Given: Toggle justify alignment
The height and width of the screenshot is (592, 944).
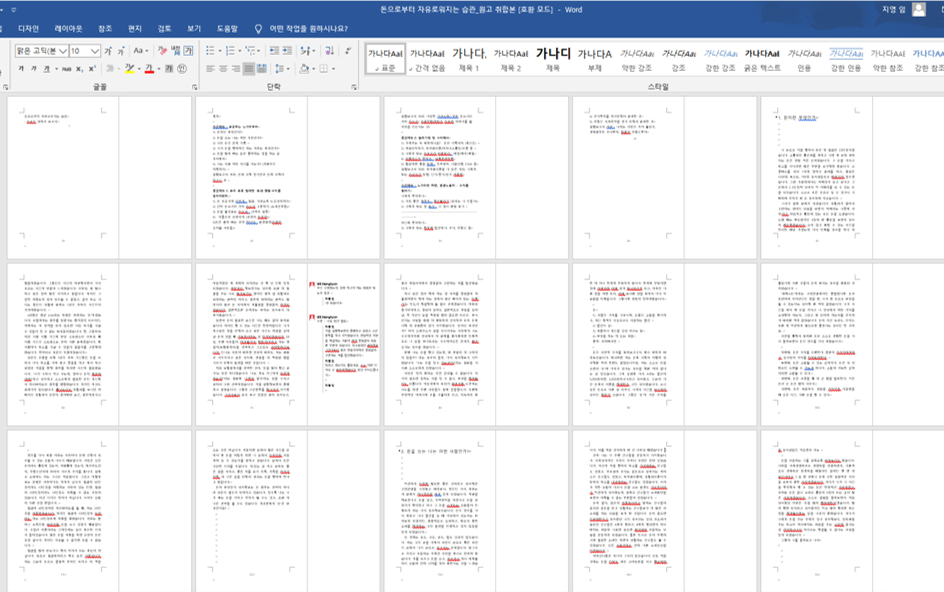Looking at the screenshot, I should [249, 69].
